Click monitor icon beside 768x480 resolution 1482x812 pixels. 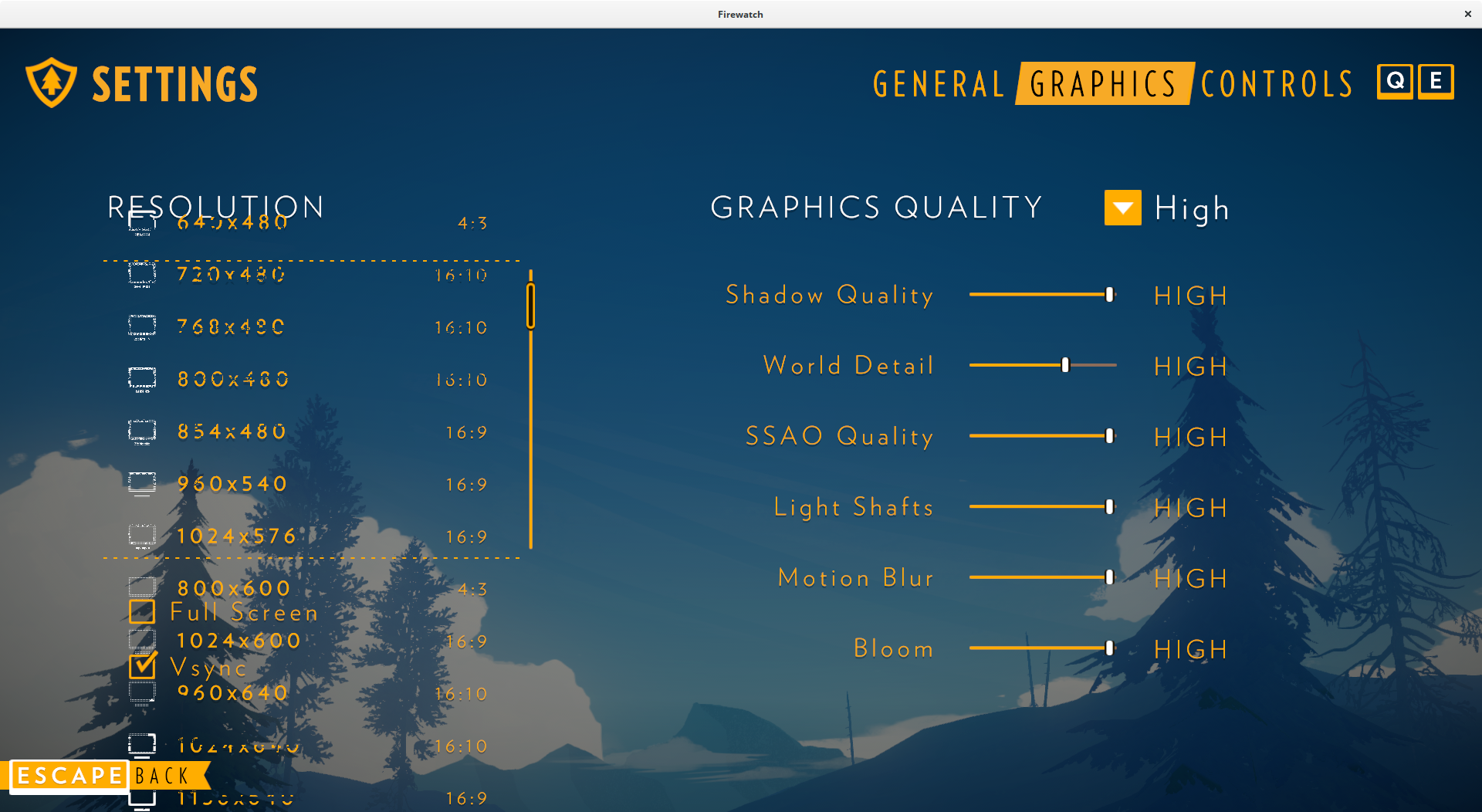click(142, 326)
